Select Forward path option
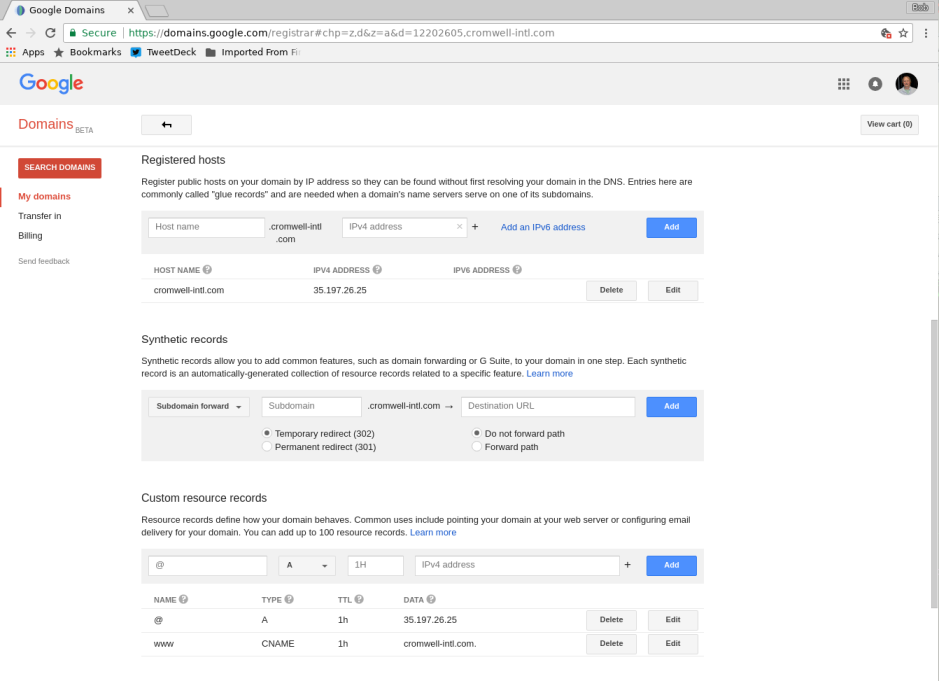The image size is (939, 681). pyautogui.click(x=477, y=447)
